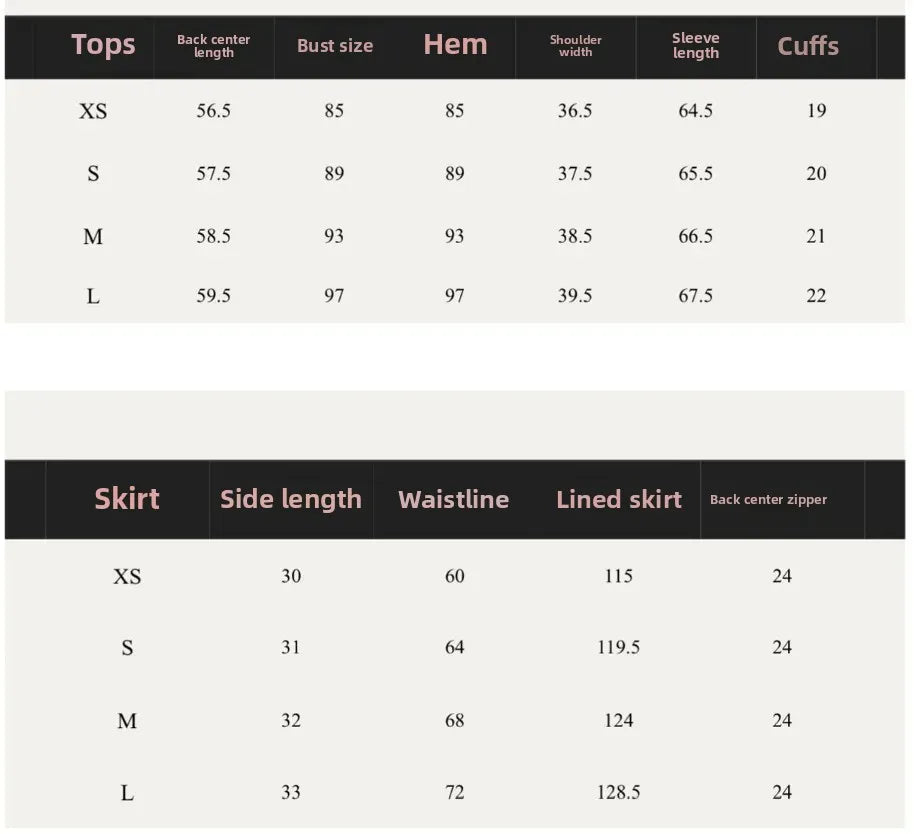
Task: Select the M bust size value 93
Action: pyautogui.click(x=334, y=236)
